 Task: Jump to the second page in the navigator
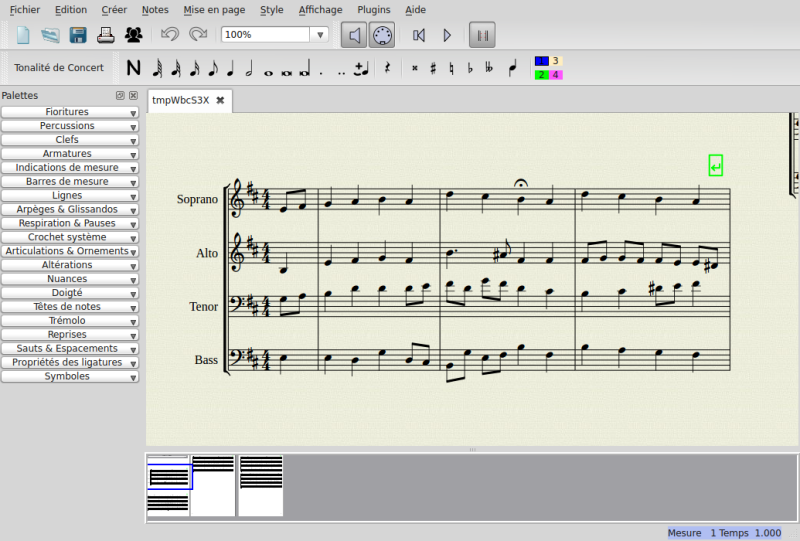pyautogui.click(x=213, y=485)
